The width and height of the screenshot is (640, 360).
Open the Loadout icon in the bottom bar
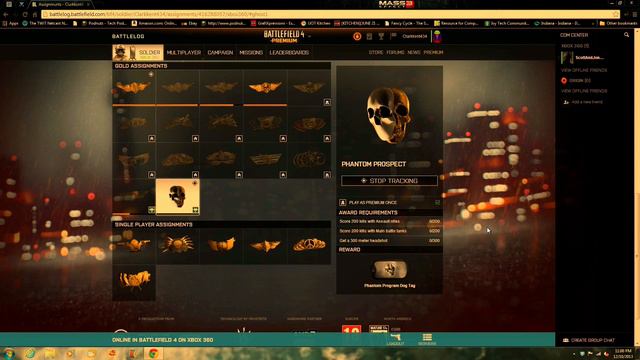pos(395,339)
